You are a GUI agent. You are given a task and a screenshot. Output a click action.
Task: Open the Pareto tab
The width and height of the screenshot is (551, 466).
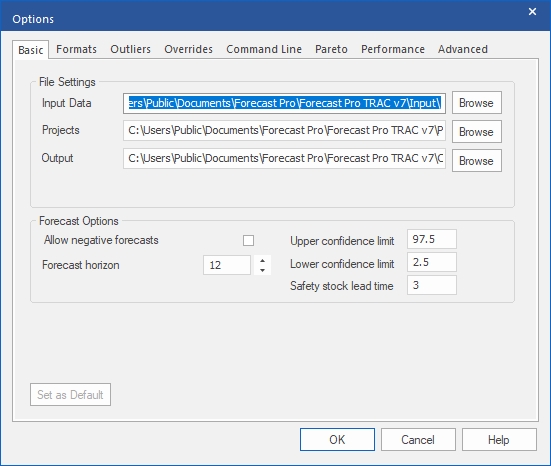click(331, 49)
